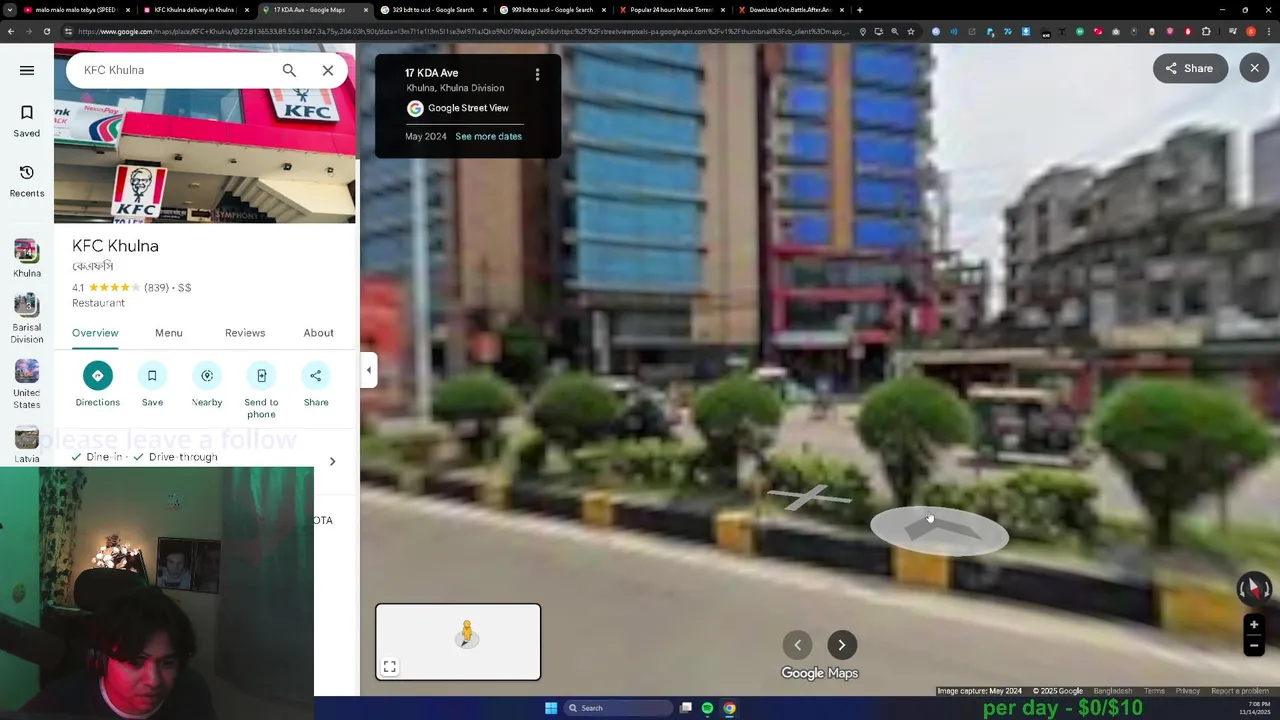Screen dimensions: 1280x720
Task: Click the pegman in the minimap
Action: pos(467,633)
